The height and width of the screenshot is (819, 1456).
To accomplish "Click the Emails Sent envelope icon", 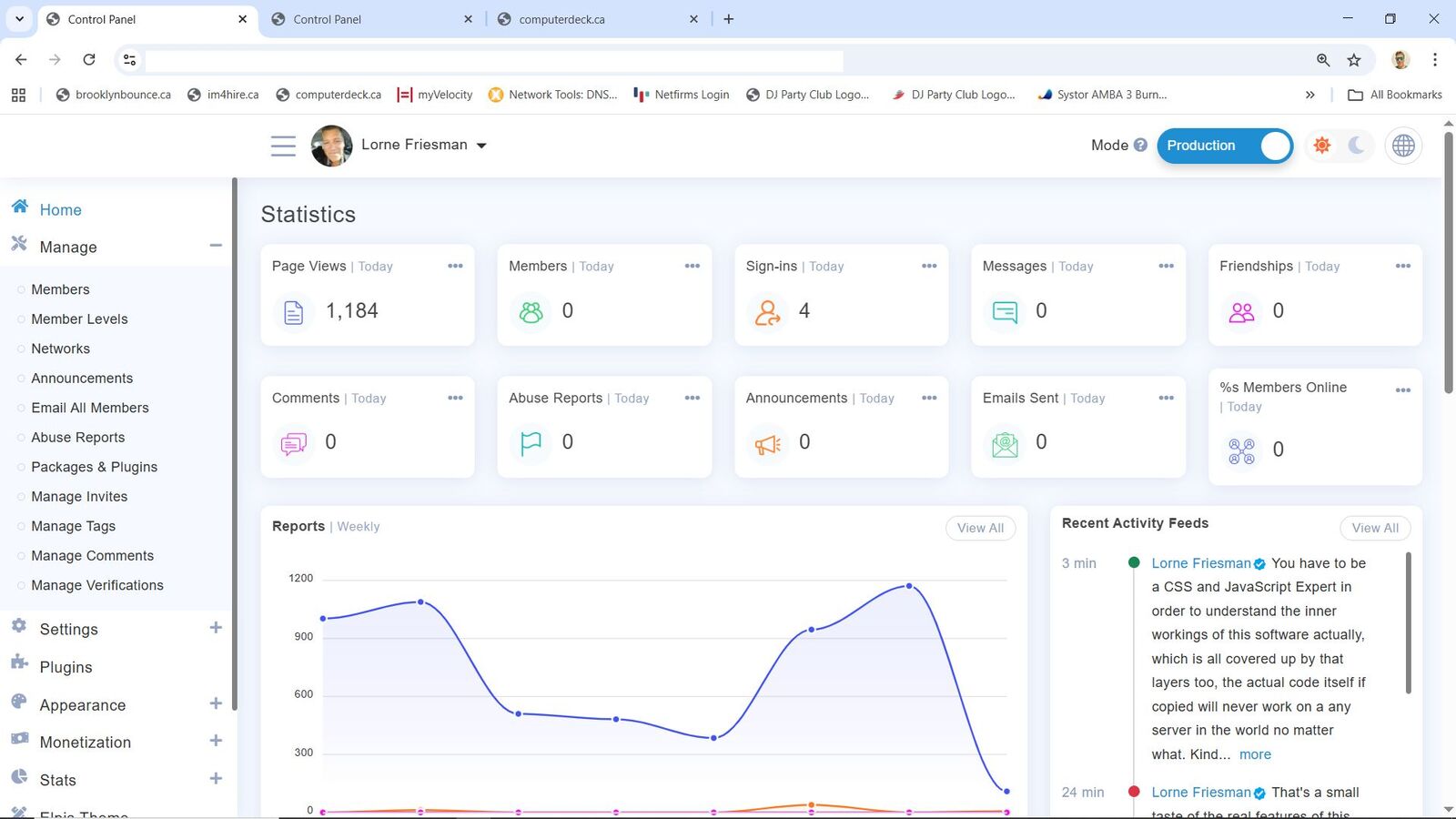I will [1005, 444].
